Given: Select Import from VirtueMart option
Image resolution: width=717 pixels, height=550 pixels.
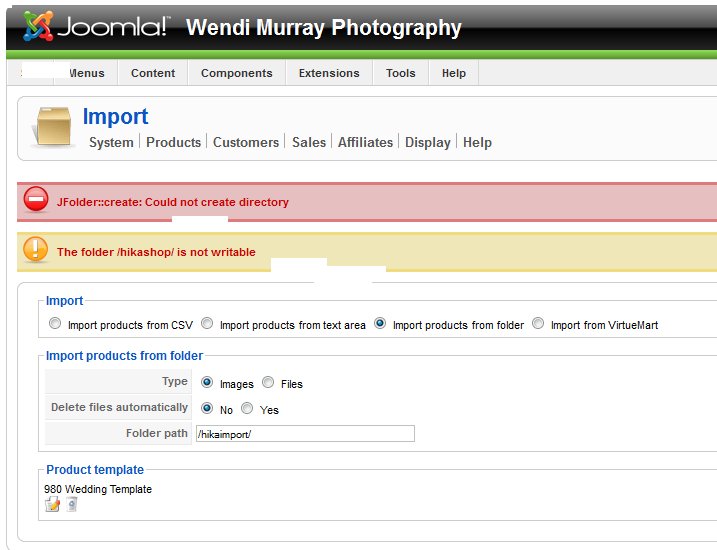Looking at the screenshot, I should click(538, 324).
